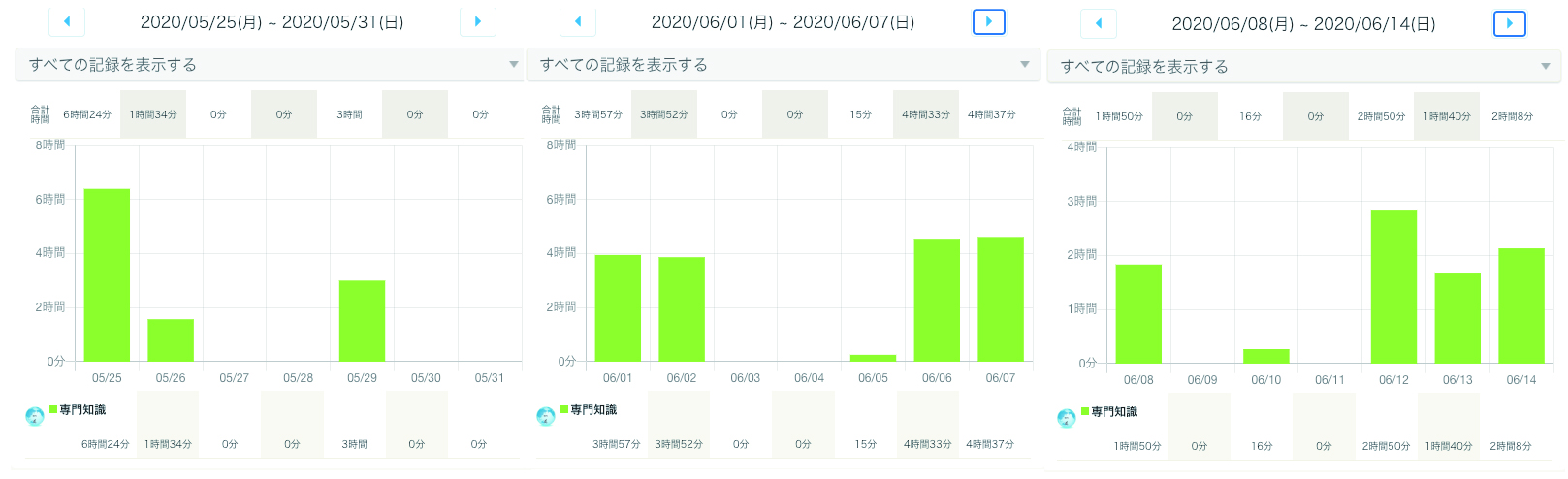This screenshot has height=479, width=1568.
Task: Click the 06/03 axis date label
Action: tap(746, 378)
